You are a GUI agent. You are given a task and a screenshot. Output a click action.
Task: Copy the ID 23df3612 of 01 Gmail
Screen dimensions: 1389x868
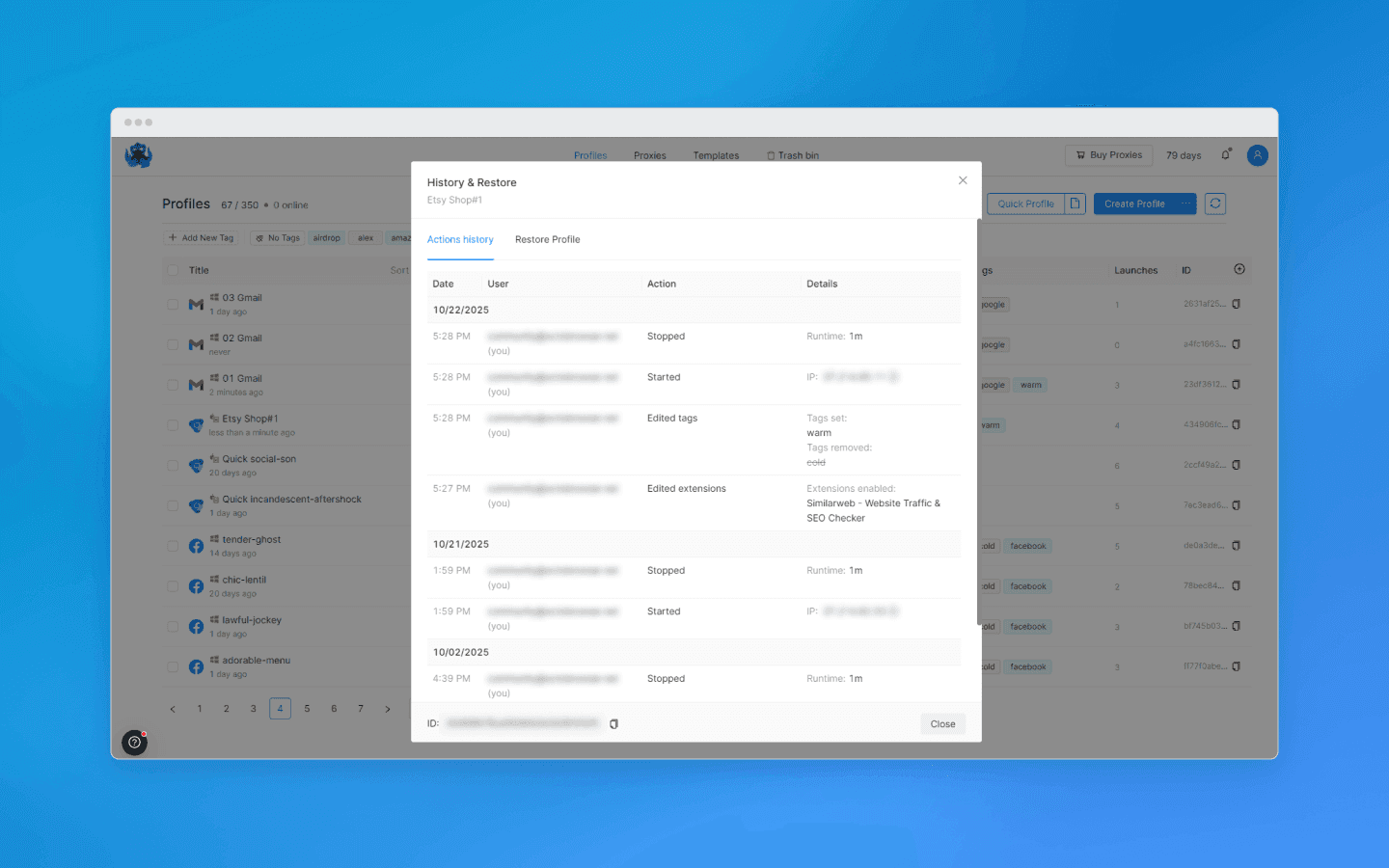coord(1237,385)
